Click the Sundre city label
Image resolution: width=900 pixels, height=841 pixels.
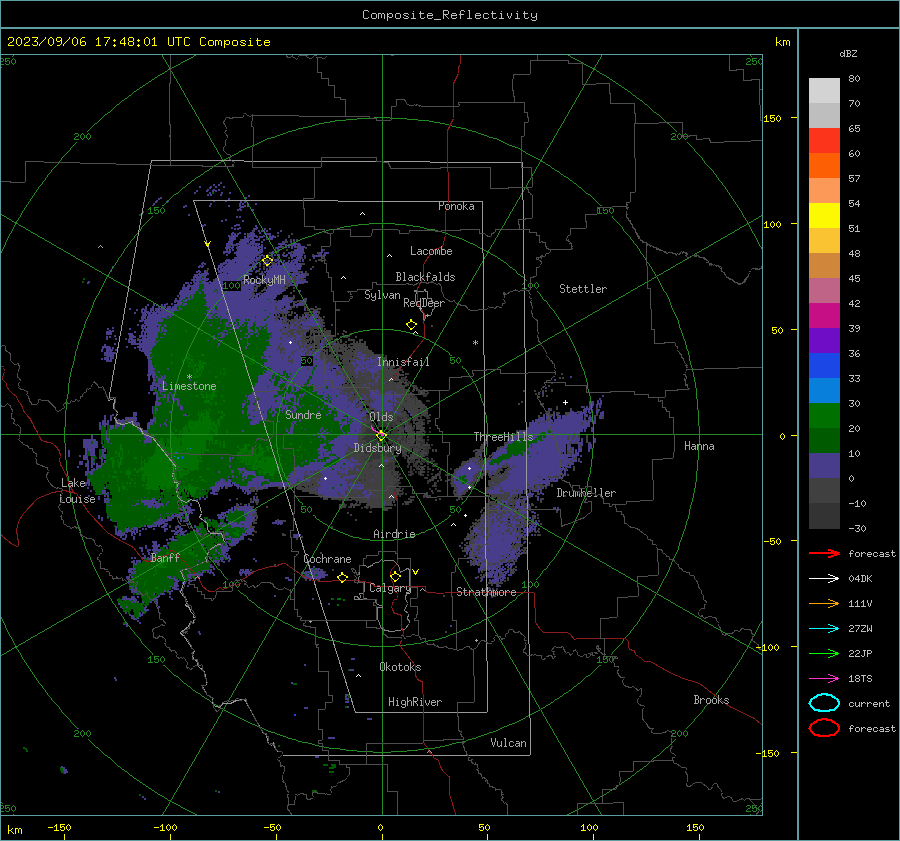pos(303,414)
